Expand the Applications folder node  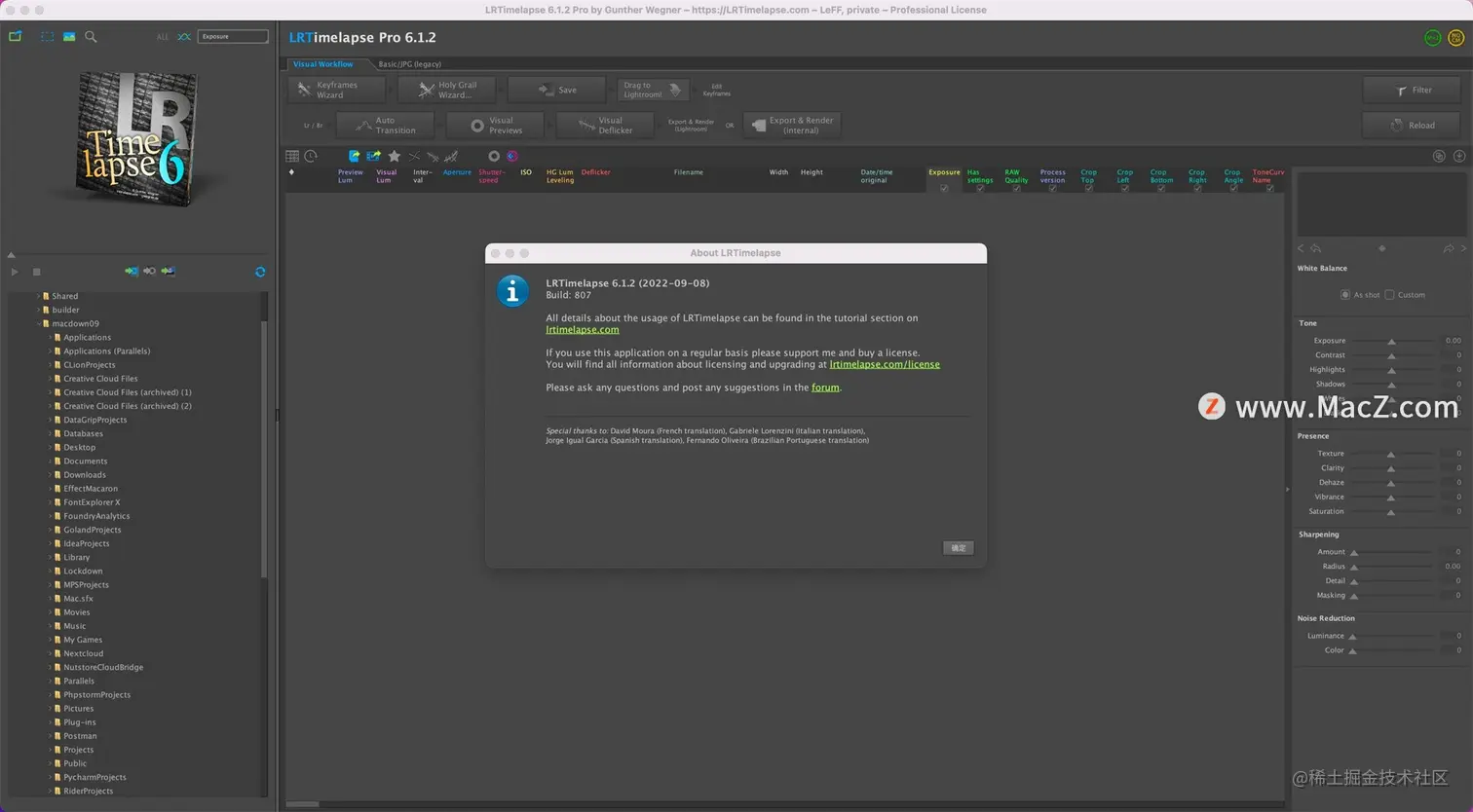(50, 337)
